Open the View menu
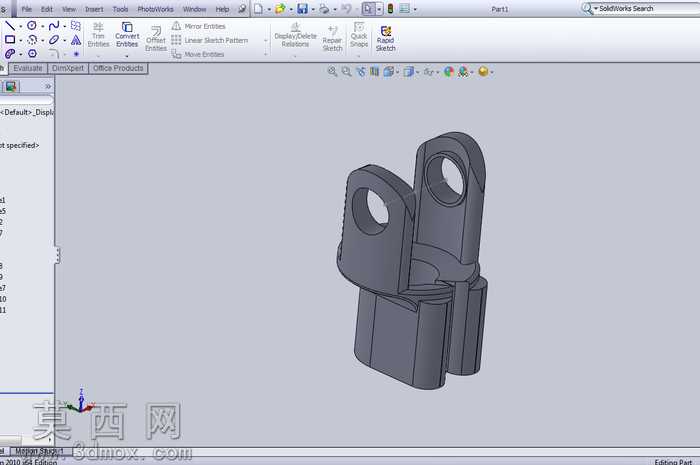Screen dimensions: 700x465 (69, 9)
